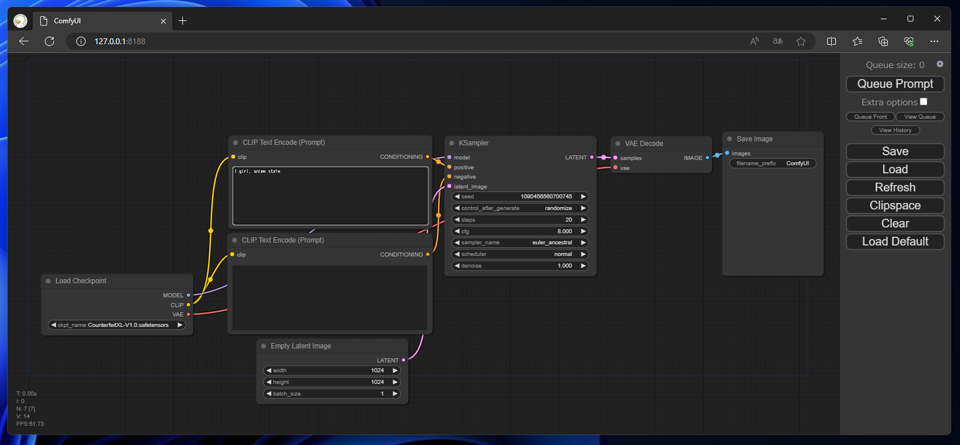Screen dimensions: 960x445
Task: Collapse the CLIP Text Encode node with anime prompt
Action: click(235, 143)
